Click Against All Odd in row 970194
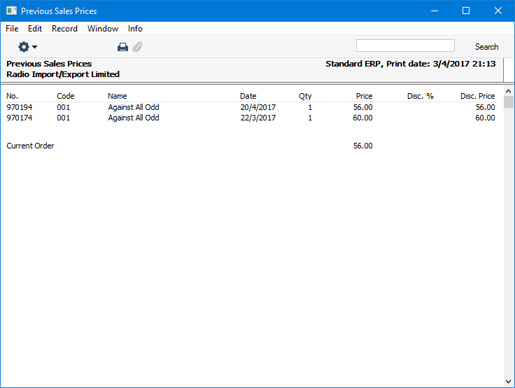 pos(133,107)
